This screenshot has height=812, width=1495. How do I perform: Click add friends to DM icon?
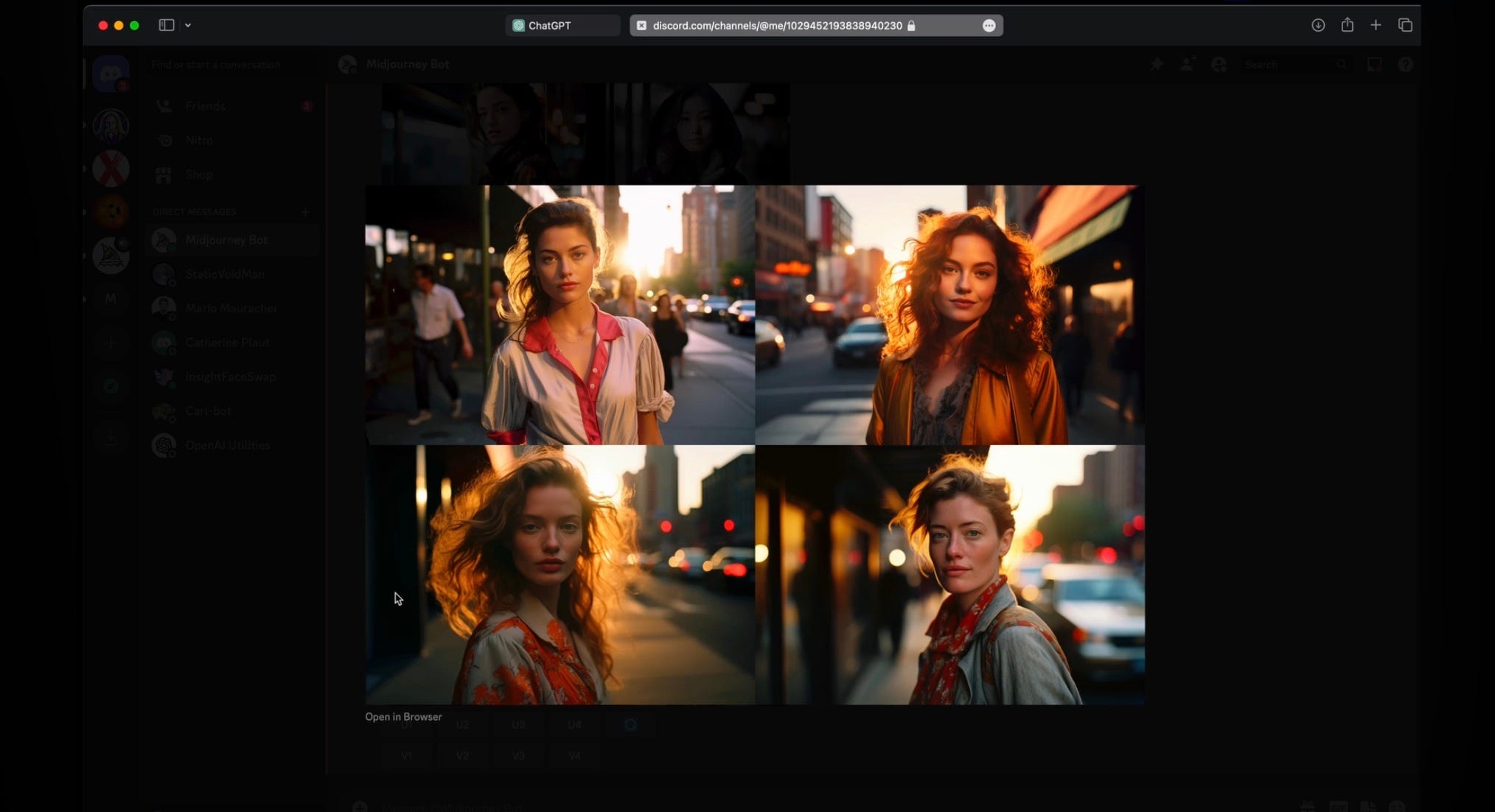(1188, 65)
